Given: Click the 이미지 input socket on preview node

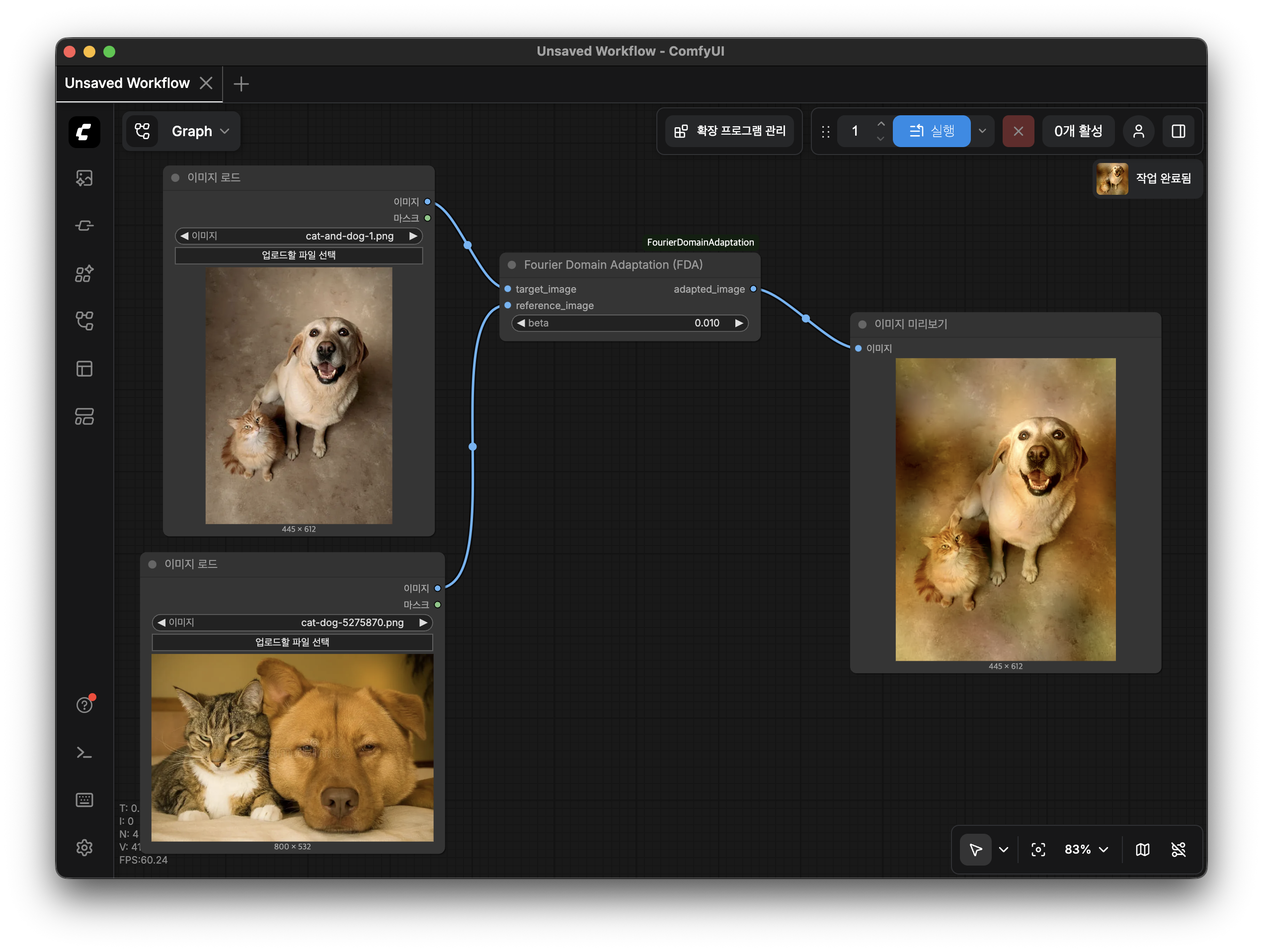Looking at the screenshot, I should [858, 348].
